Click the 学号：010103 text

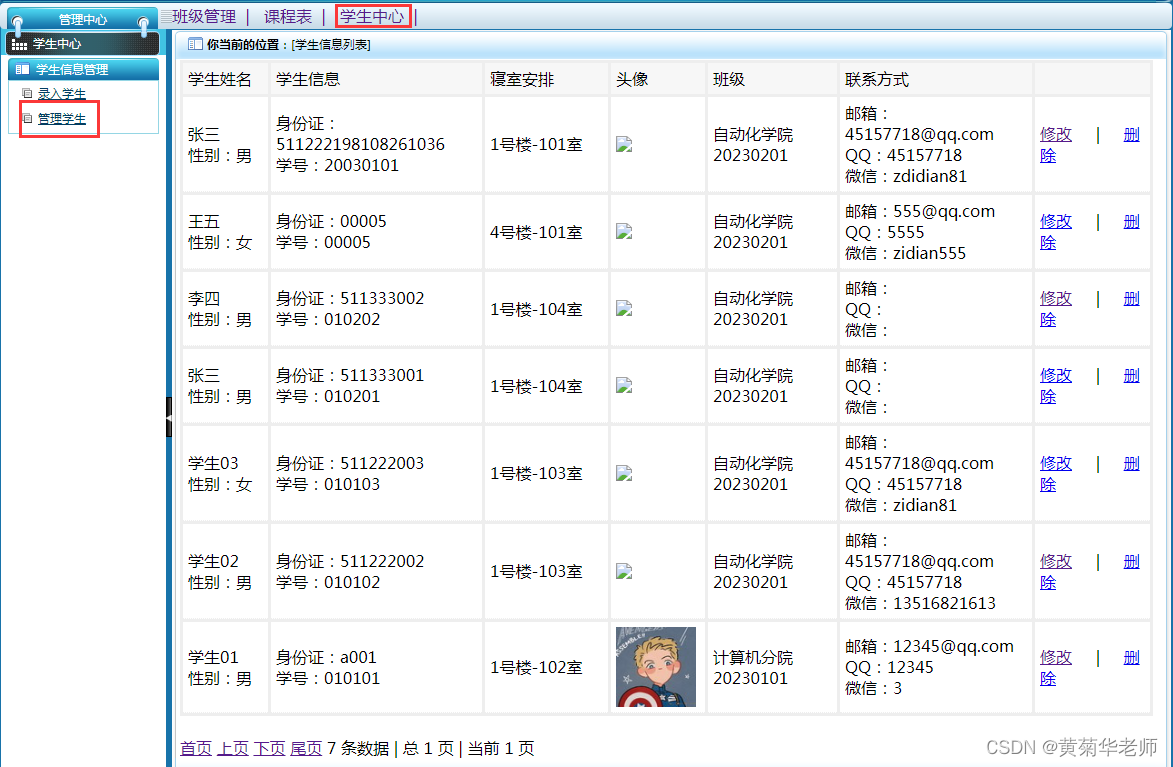328,485
